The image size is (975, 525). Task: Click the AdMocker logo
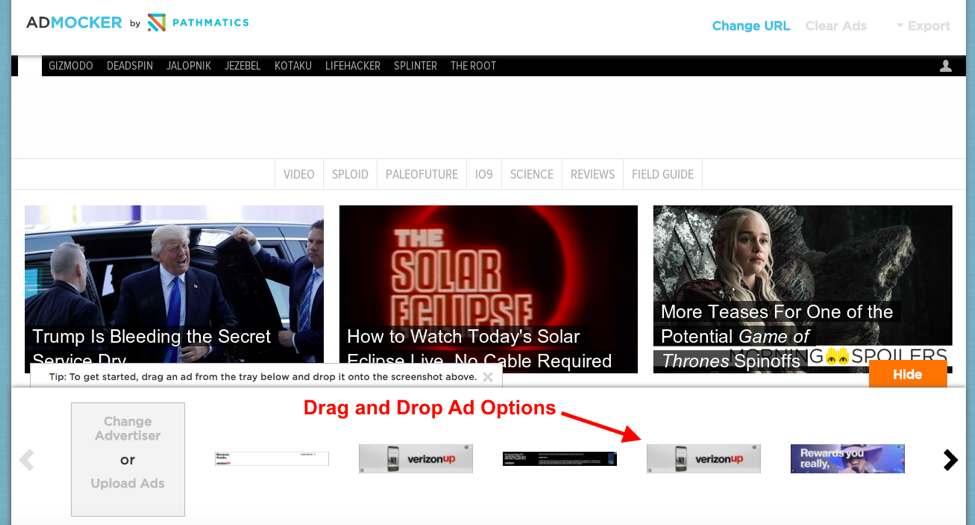click(x=74, y=22)
